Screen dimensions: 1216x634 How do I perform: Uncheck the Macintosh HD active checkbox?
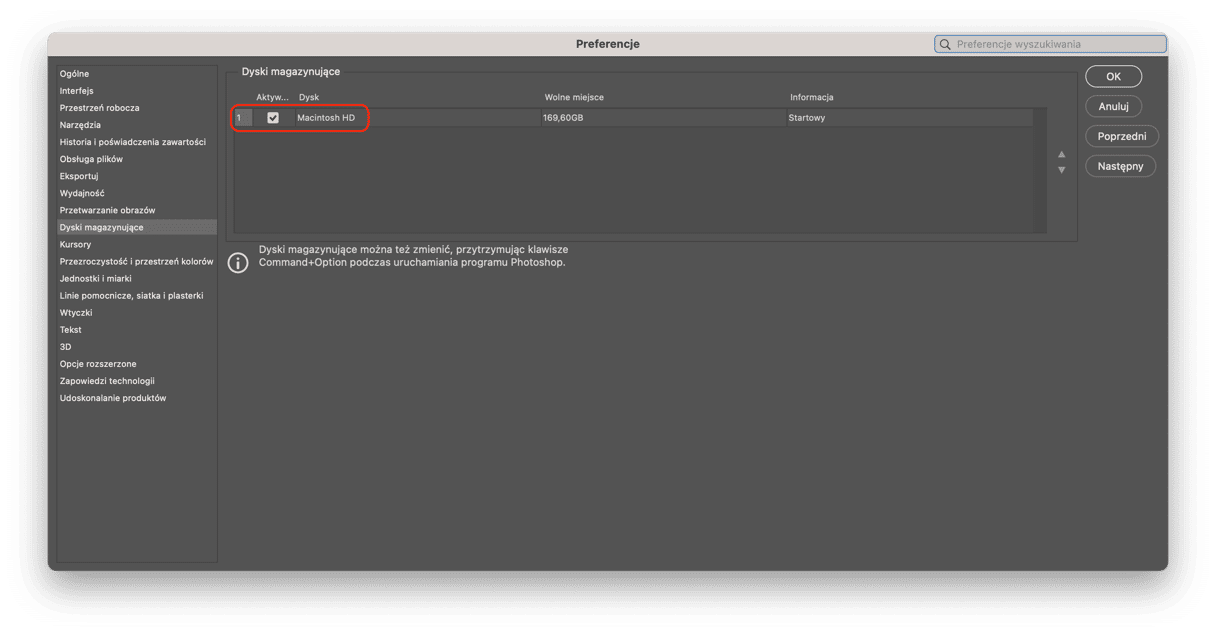[x=273, y=118]
